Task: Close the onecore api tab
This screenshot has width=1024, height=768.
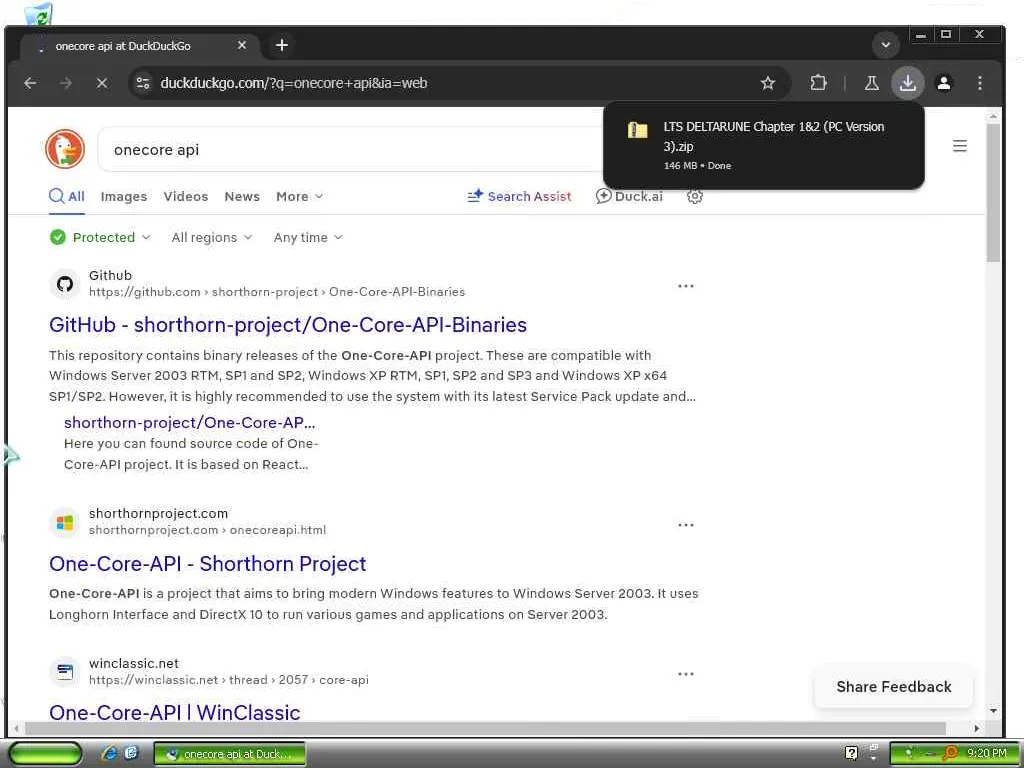Action: (242, 45)
